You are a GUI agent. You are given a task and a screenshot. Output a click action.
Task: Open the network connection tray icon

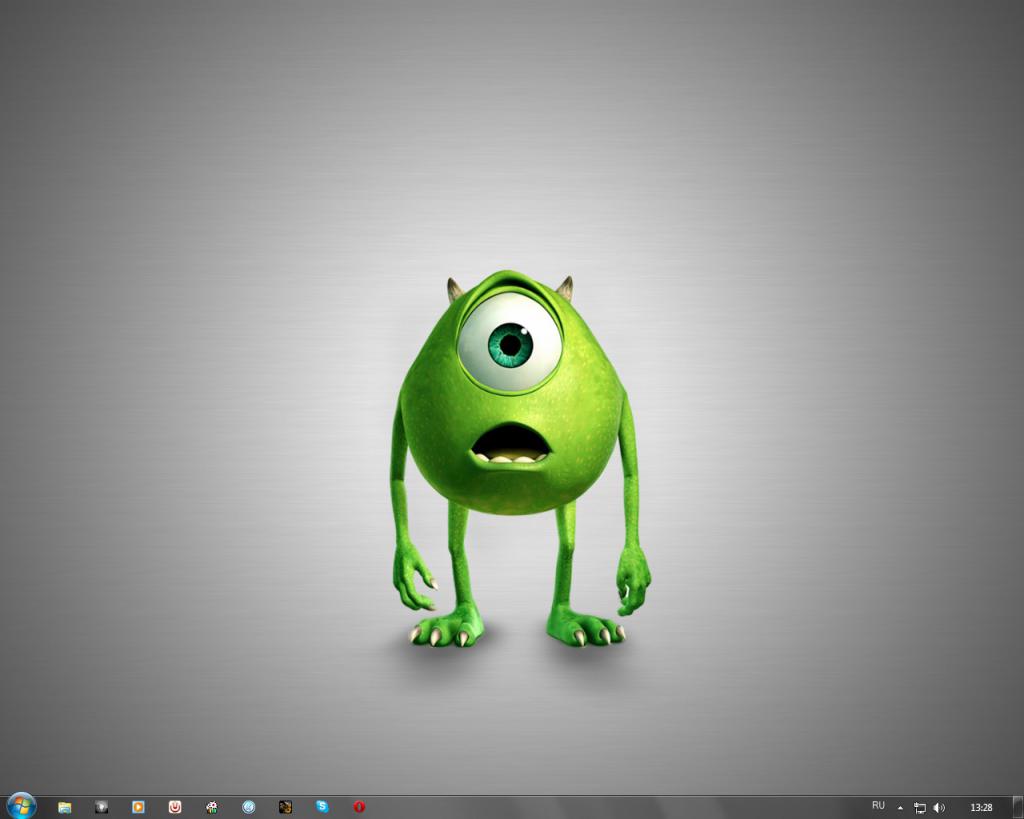click(x=920, y=808)
